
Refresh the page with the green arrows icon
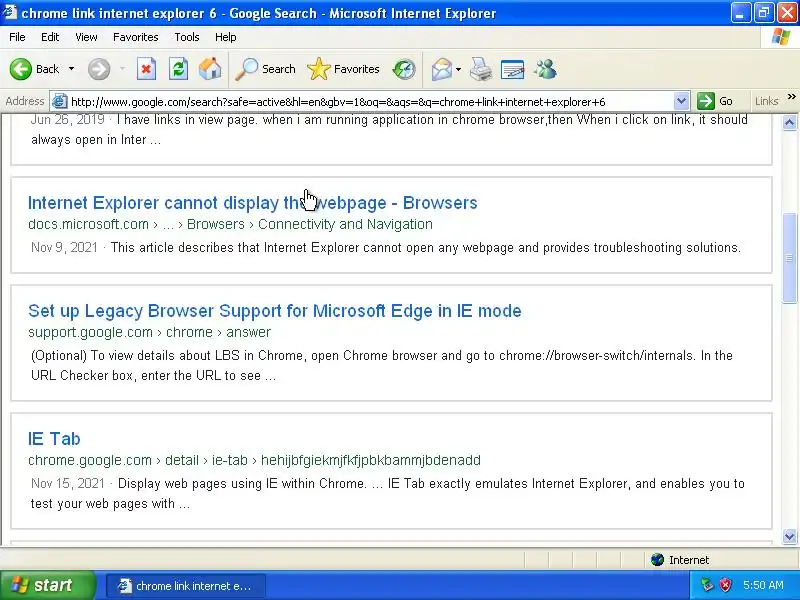(179, 69)
